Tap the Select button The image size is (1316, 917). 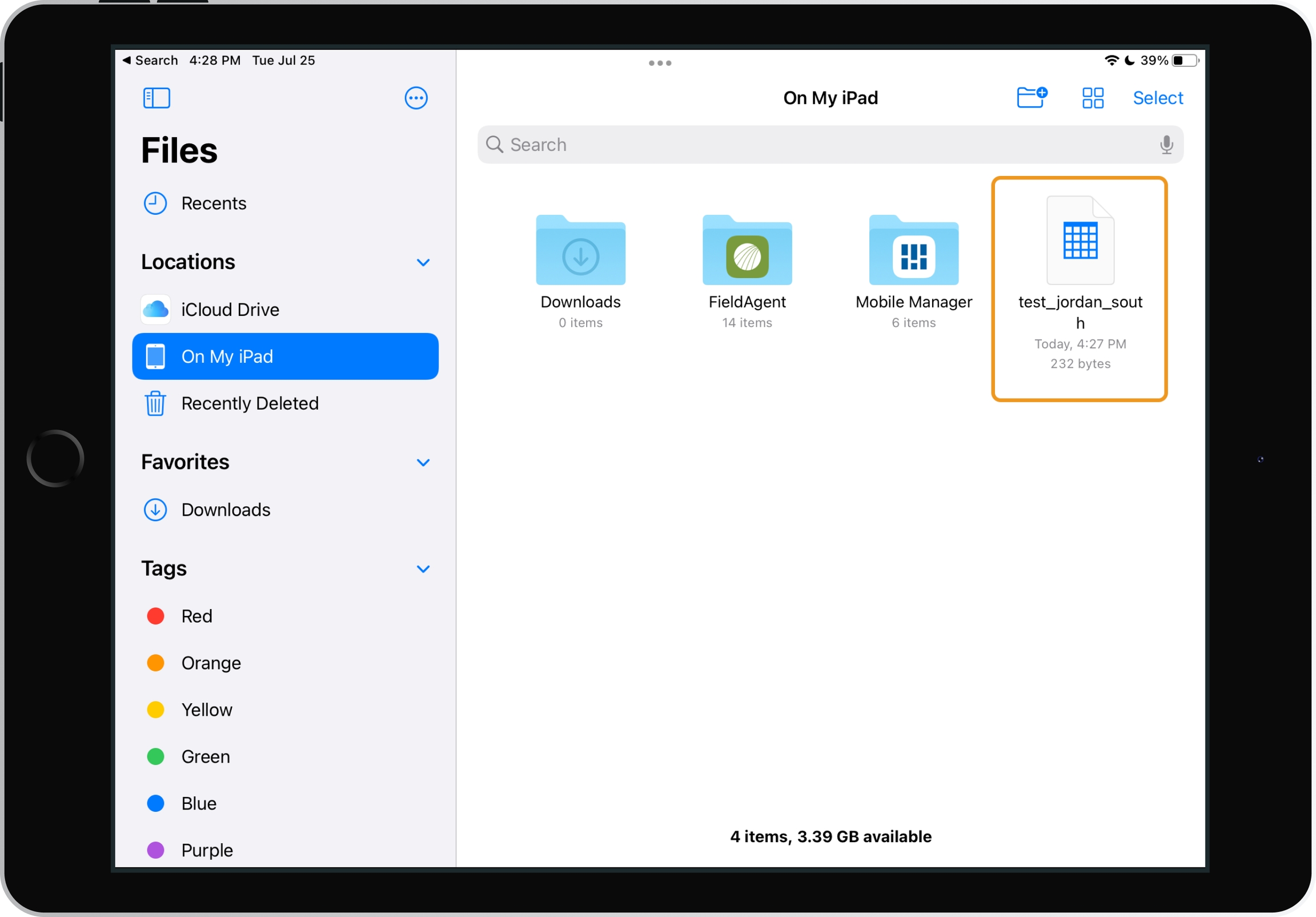(x=1157, y=98)
